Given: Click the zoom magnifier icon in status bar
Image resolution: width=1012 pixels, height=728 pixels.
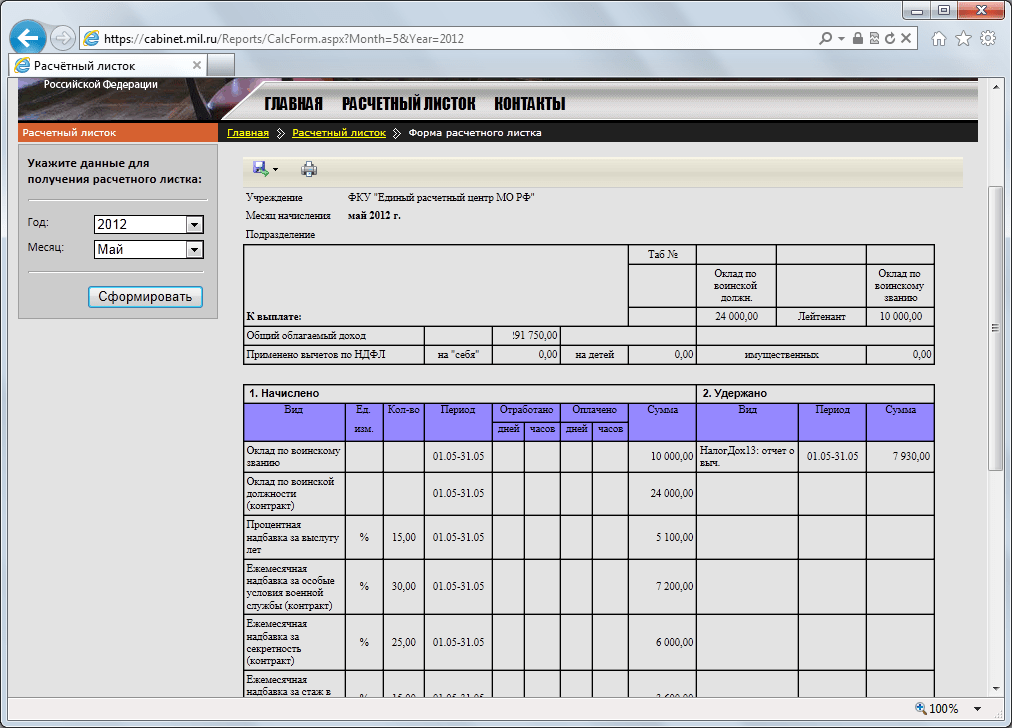Looking at the screenshot, I should (x=921, y=708).
